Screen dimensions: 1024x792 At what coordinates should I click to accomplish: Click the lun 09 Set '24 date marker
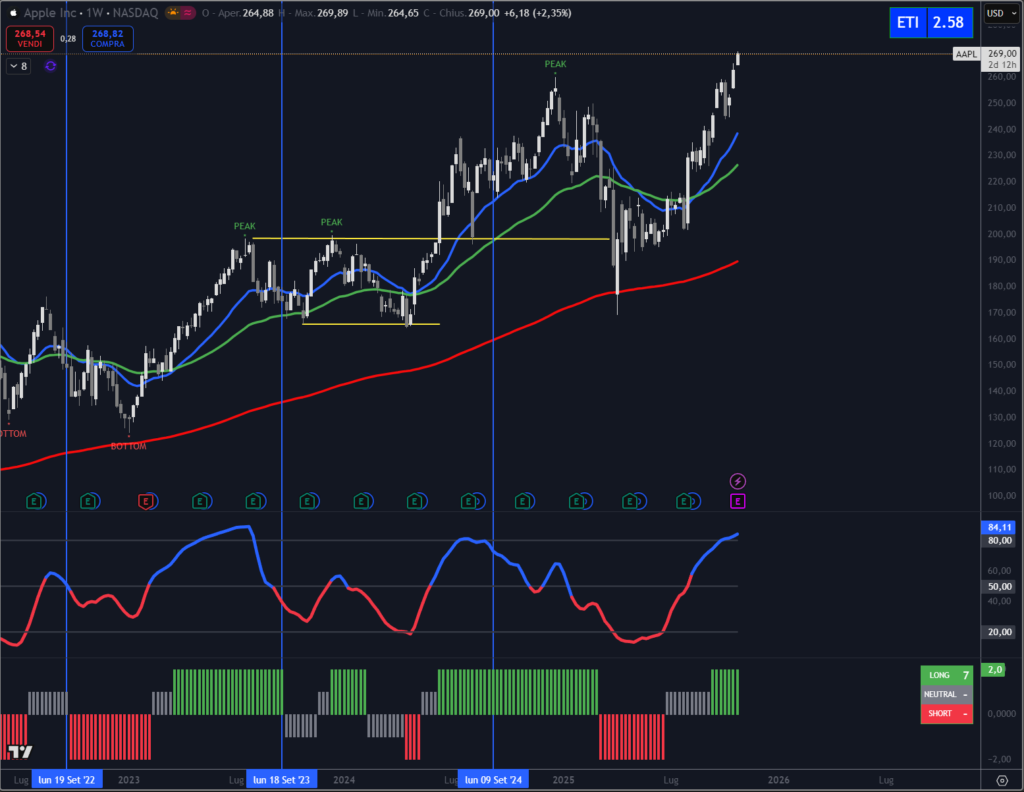tap(492, 778)
